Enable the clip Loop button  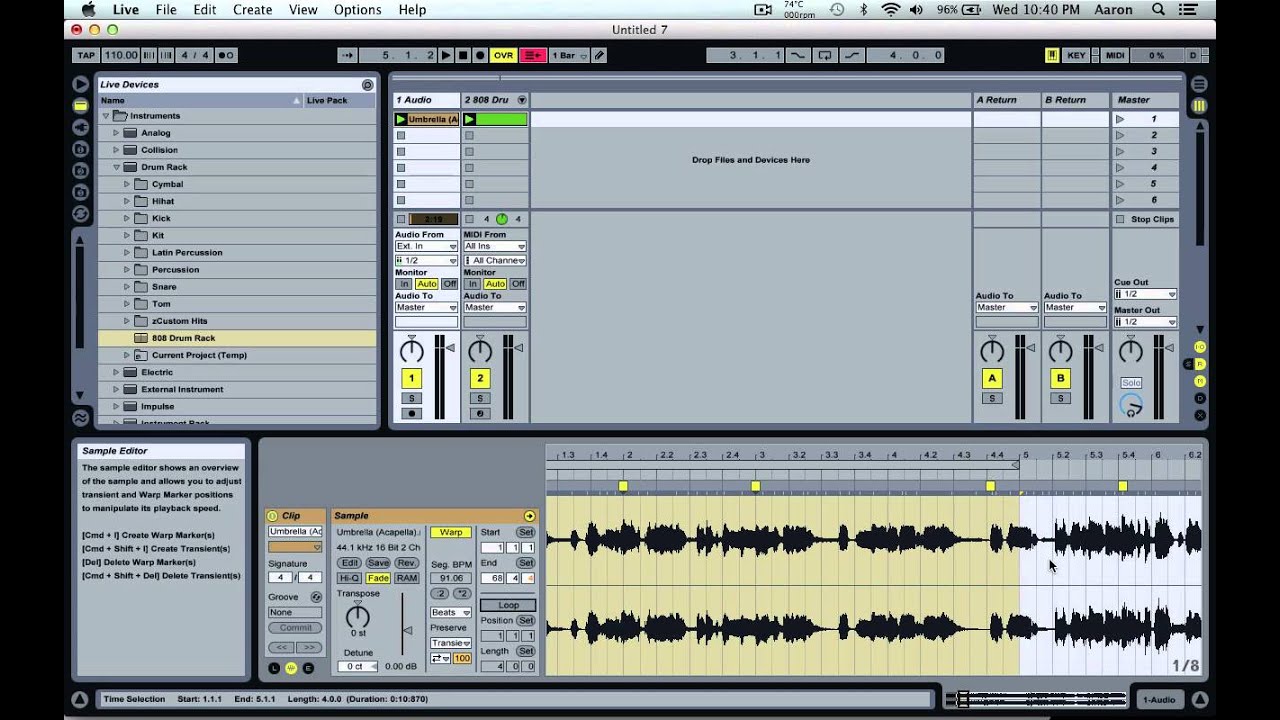pos(508,605)
